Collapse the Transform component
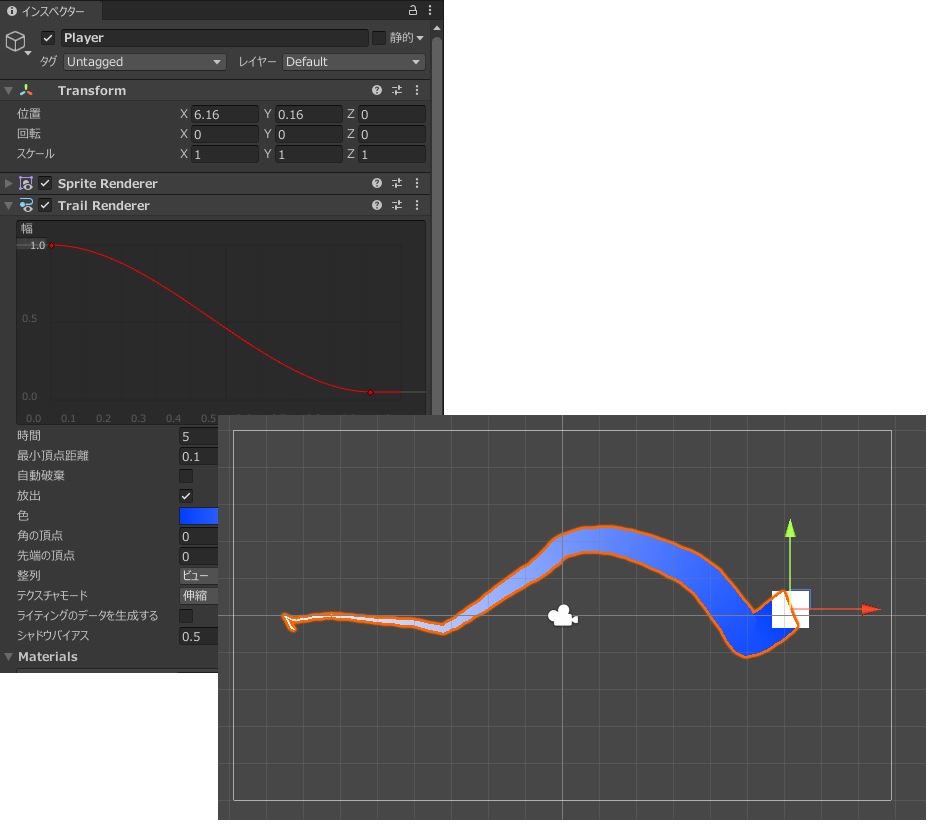The width and height of the screenshot is (934, 831). (x=8, y=91)
